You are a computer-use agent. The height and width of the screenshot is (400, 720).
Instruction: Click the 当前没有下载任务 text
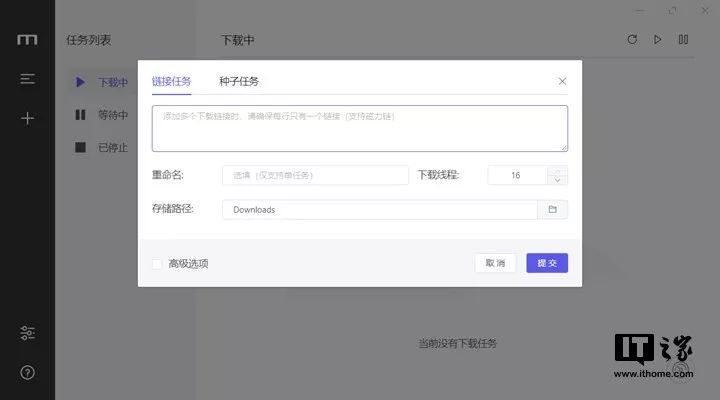coord(458,344)
